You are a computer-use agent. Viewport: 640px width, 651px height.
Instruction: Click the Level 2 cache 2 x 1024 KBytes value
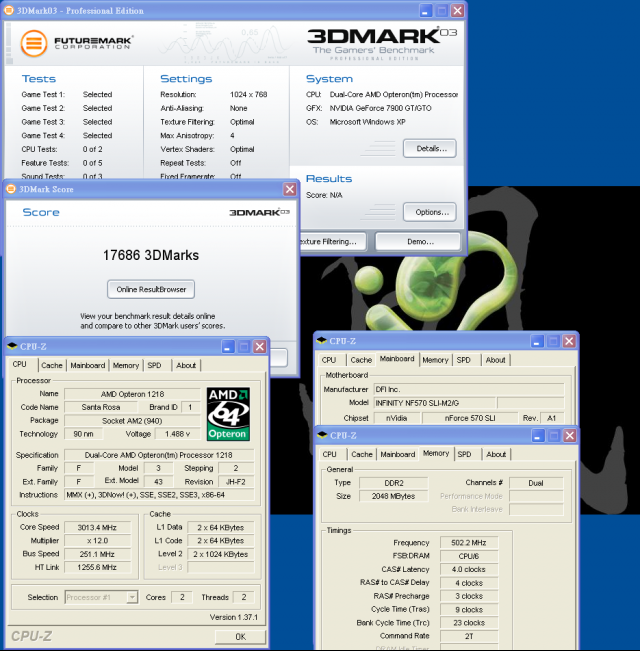(220, 554)
